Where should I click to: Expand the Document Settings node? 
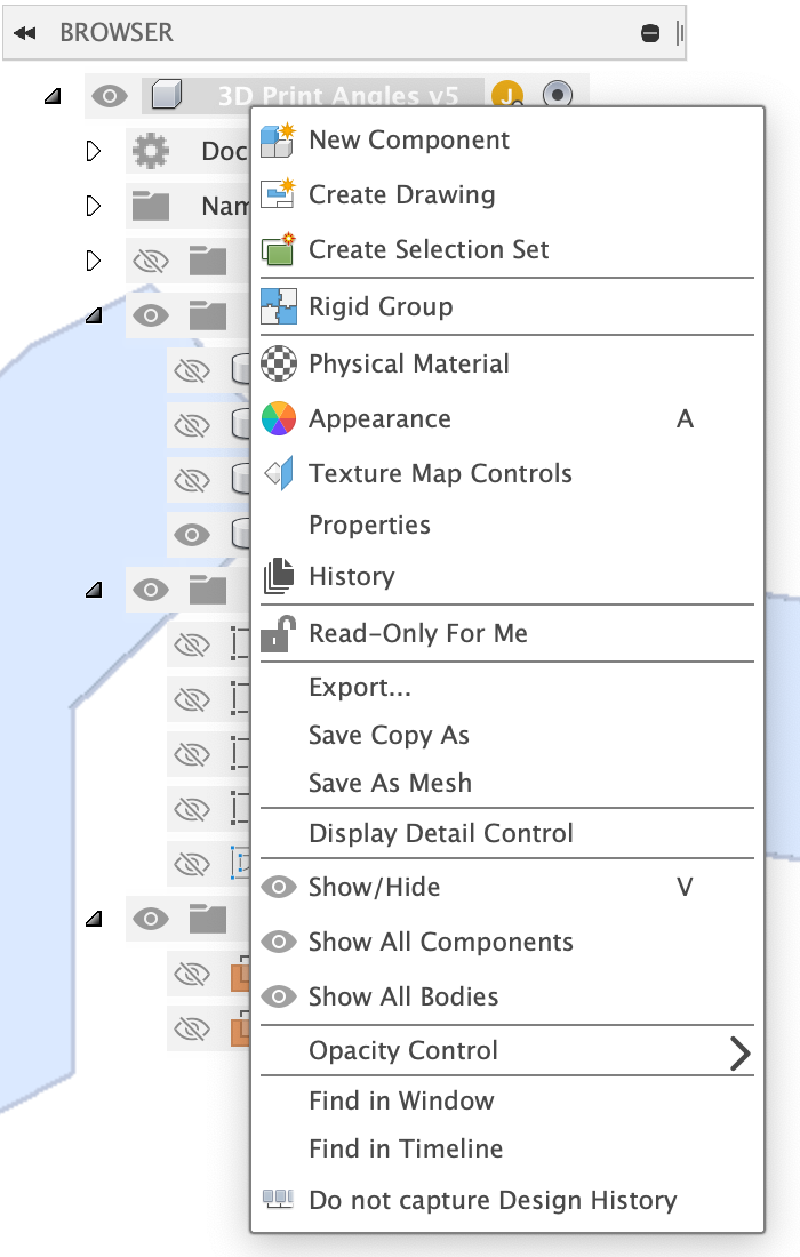[94, 151]
